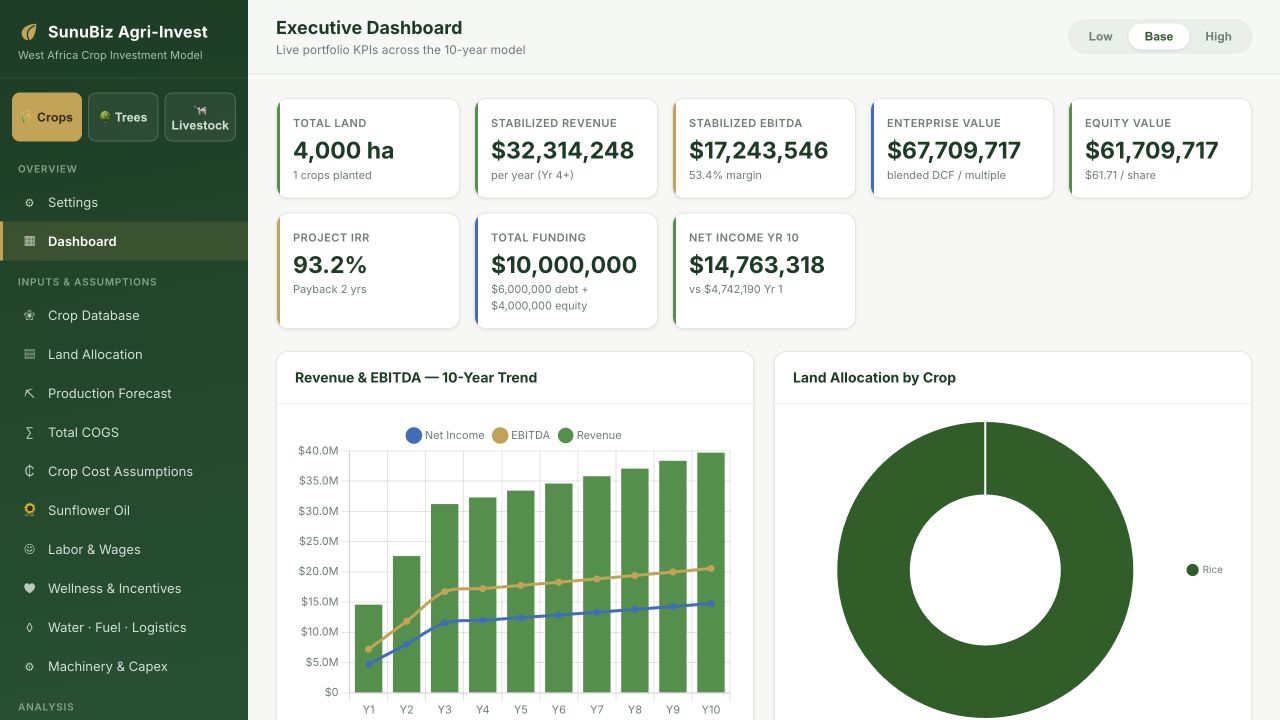Toggle Net Income series in chart legend
The height and width of the screenshot is (720, 1280).
pos(445,435)
